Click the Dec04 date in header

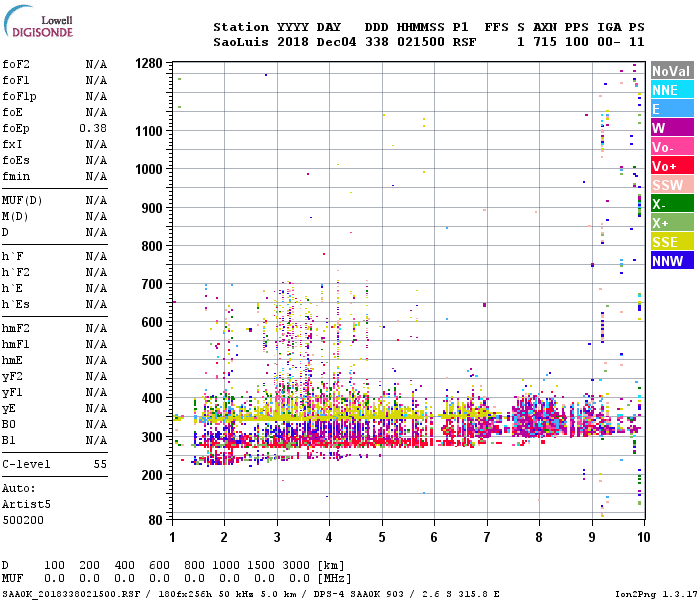(336, 42)
